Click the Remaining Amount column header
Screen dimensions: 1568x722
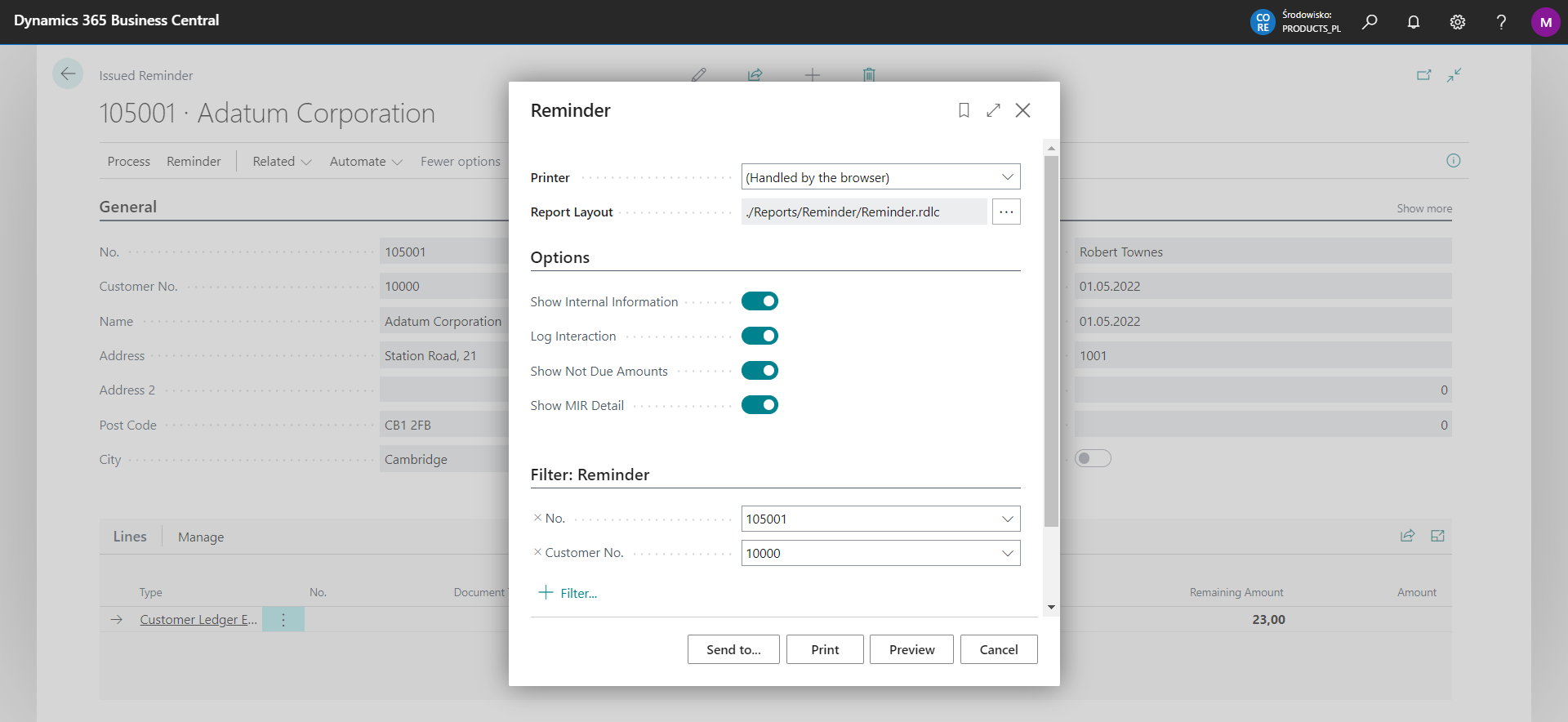(x=1236, y=592)
